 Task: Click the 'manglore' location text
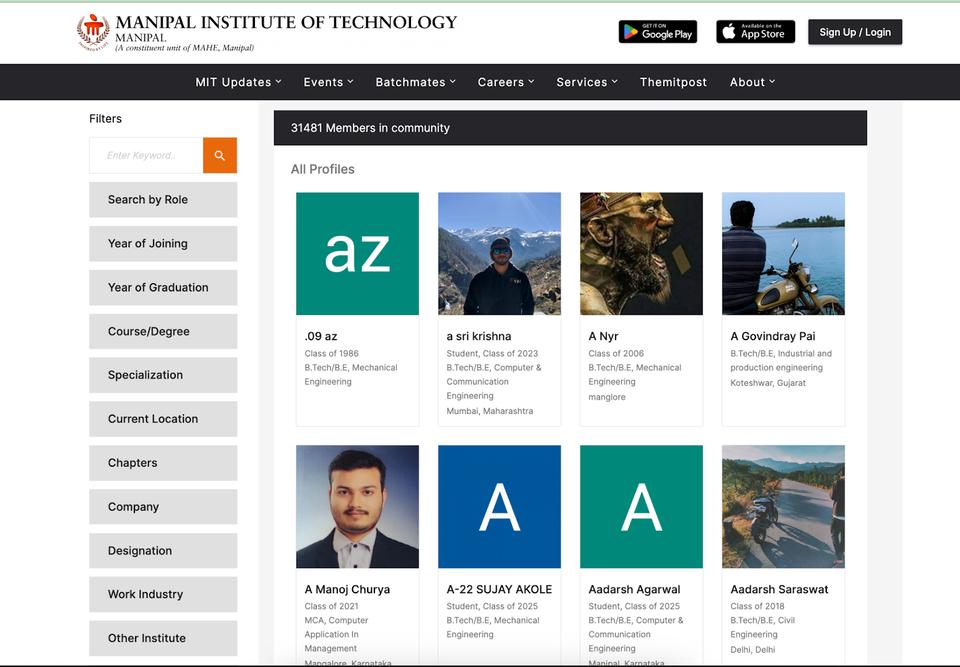(x=607, y=397)
